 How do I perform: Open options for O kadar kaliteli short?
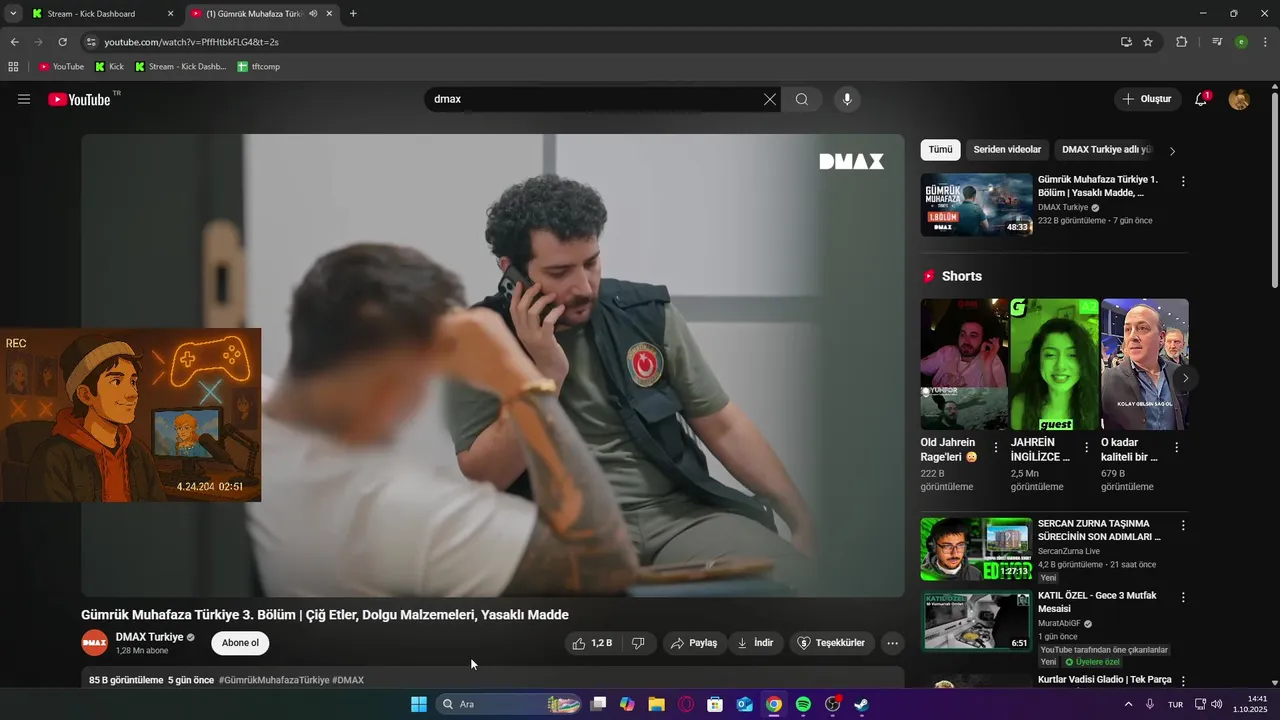[x=1176, y=448]
